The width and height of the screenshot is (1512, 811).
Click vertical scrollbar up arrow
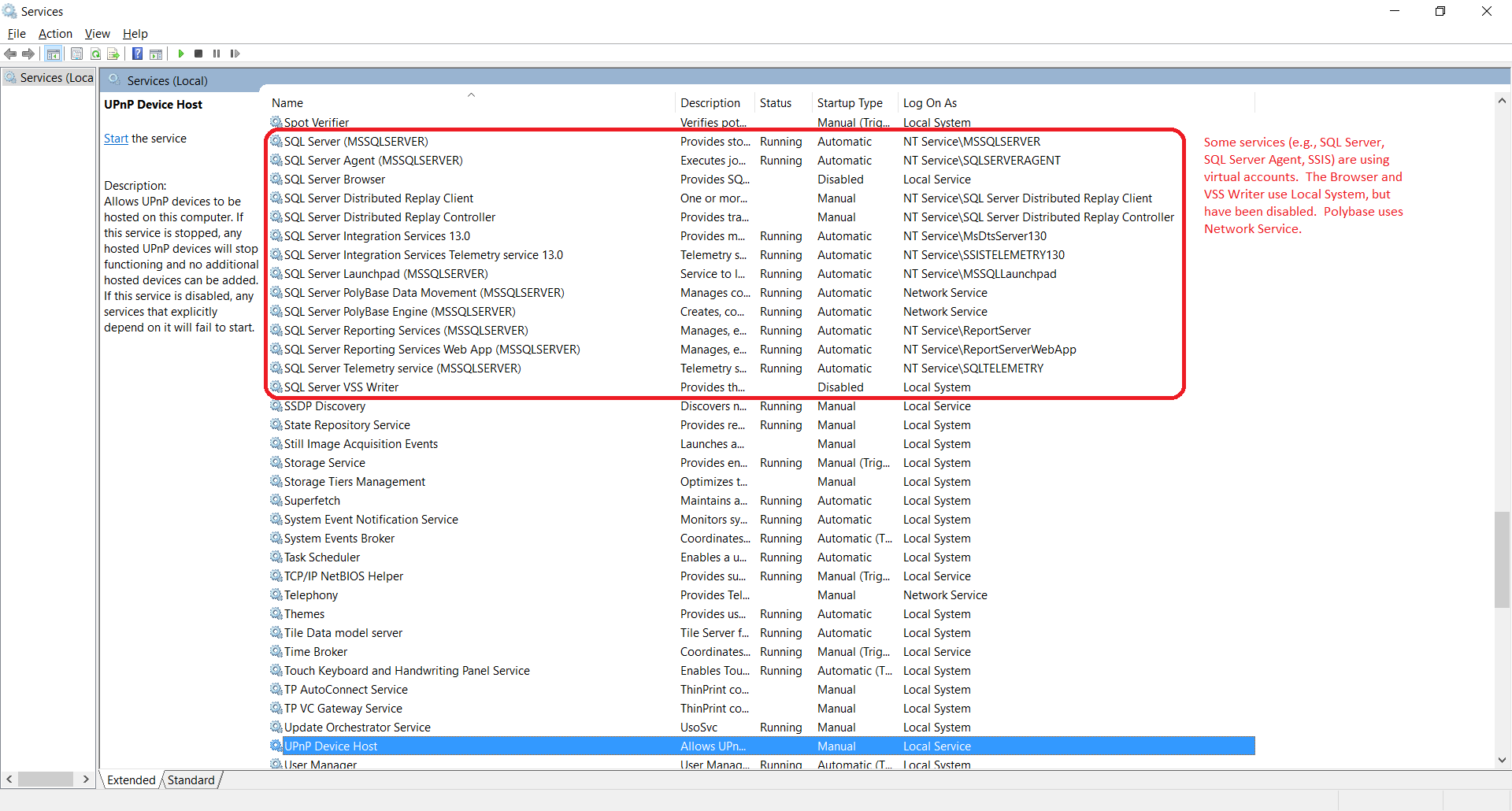[x=1502, y=101]
